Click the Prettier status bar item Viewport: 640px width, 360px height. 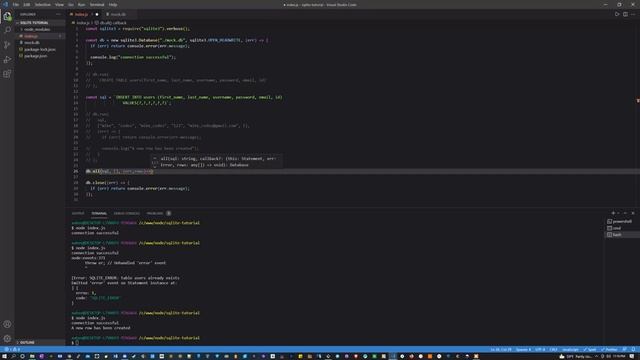609,349
